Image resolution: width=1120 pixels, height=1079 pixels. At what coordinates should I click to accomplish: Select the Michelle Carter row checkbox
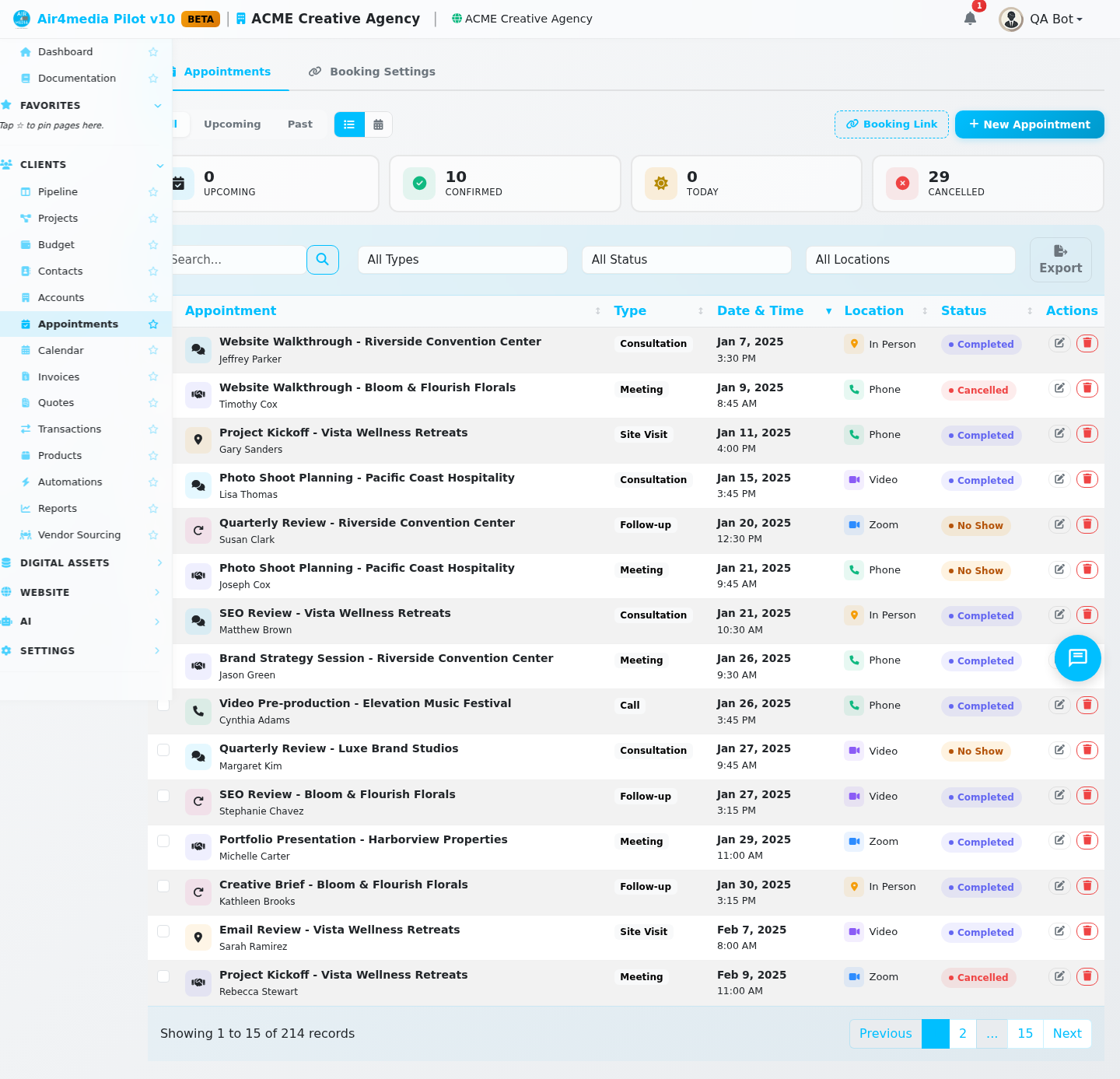click(163, 841)
